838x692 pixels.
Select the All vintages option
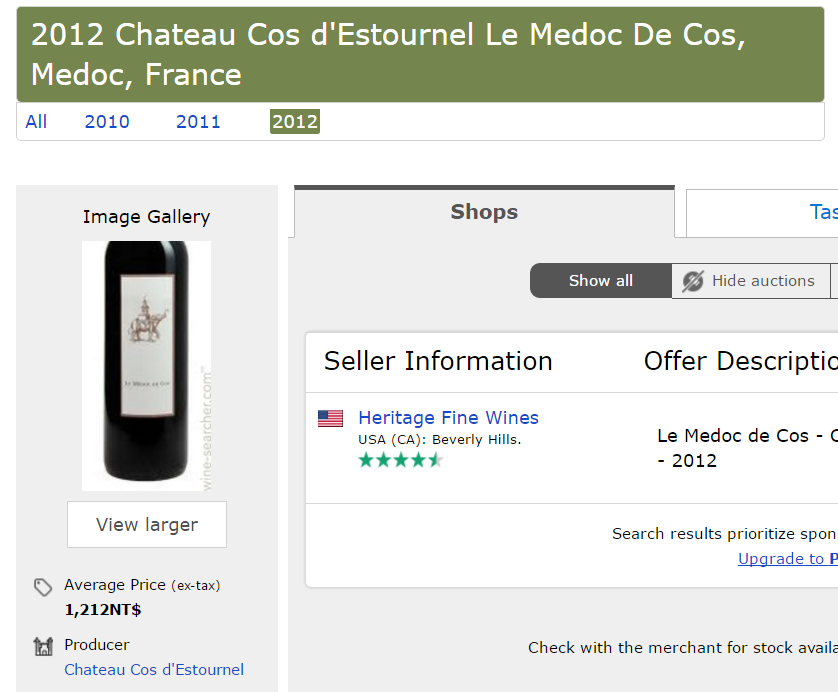[x=36, y=121]
